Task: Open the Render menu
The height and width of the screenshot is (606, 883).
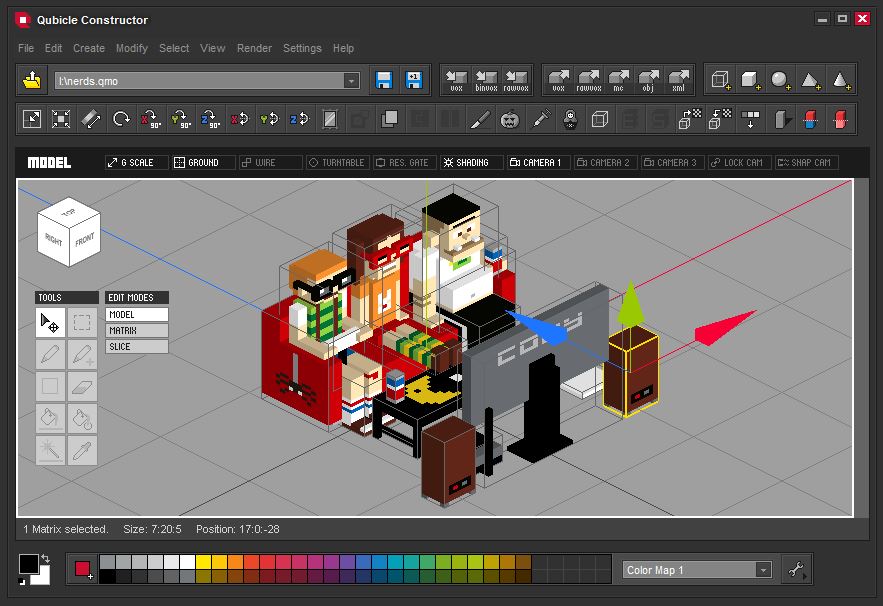Action: point(254,48)
